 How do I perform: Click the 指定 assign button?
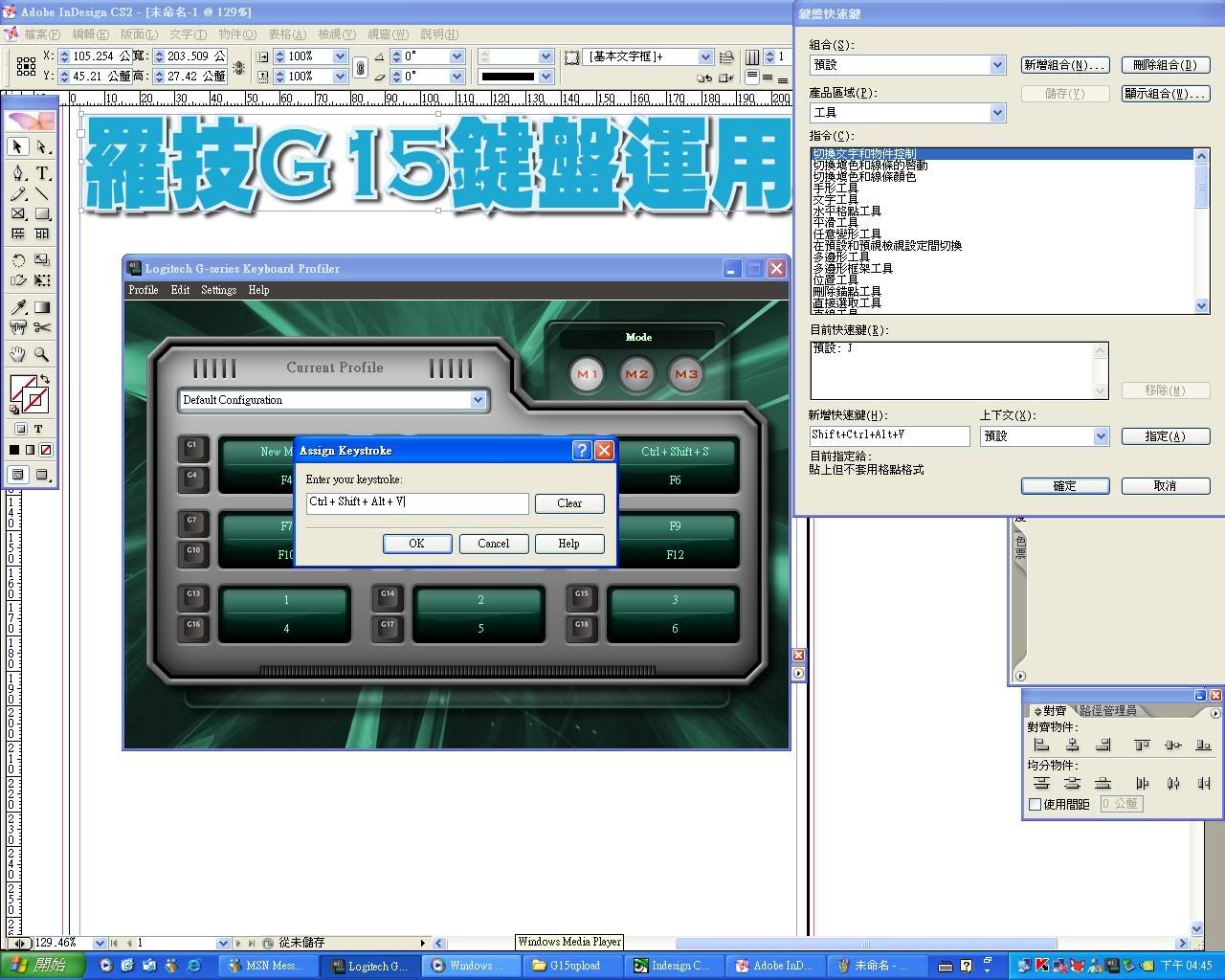(1165, 436)
